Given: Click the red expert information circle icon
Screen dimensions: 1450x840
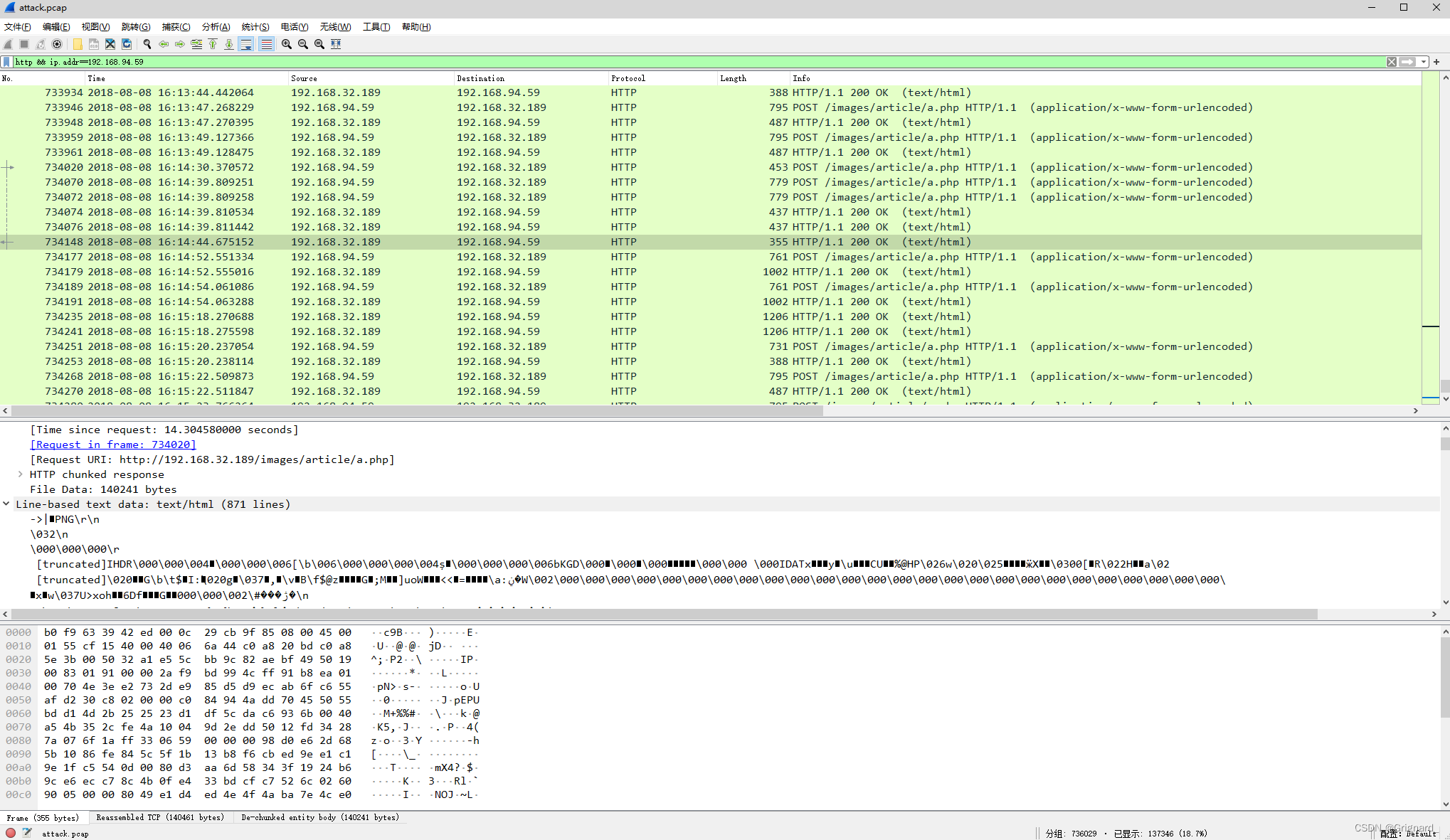Looking at the screenshot, I should click(x=11, y=833).
